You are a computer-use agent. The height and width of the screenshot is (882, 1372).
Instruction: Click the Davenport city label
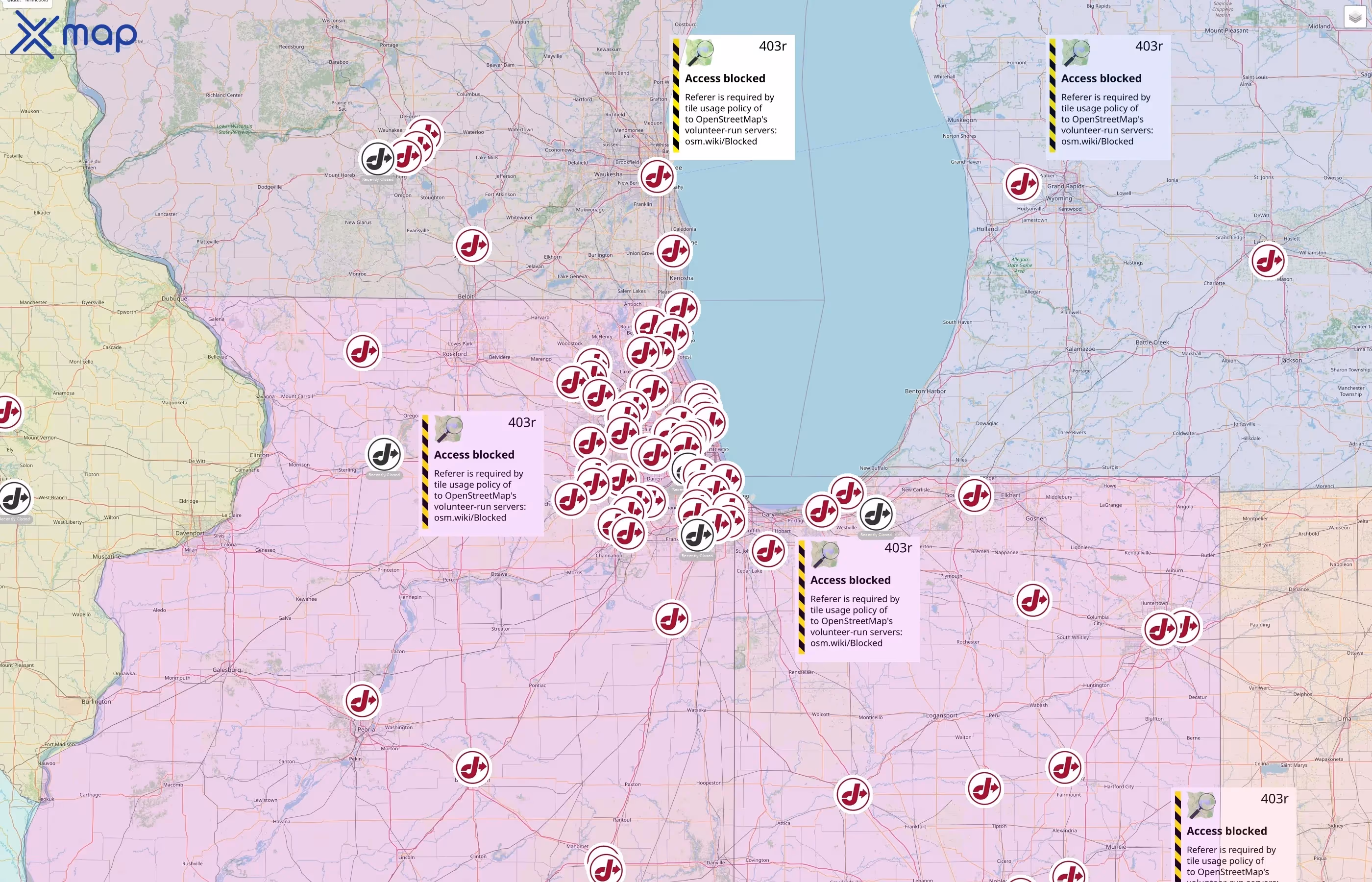point(190,533)
